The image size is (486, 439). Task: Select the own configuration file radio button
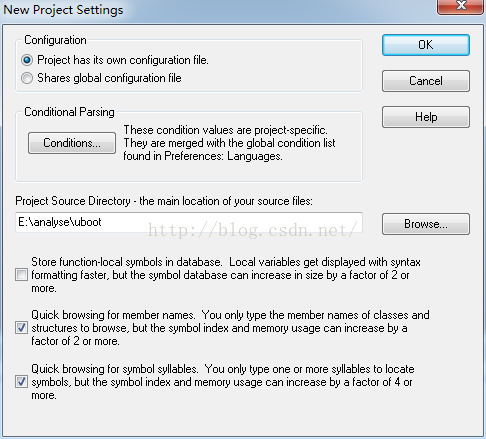pyautogui.click(x=27, y=60)
